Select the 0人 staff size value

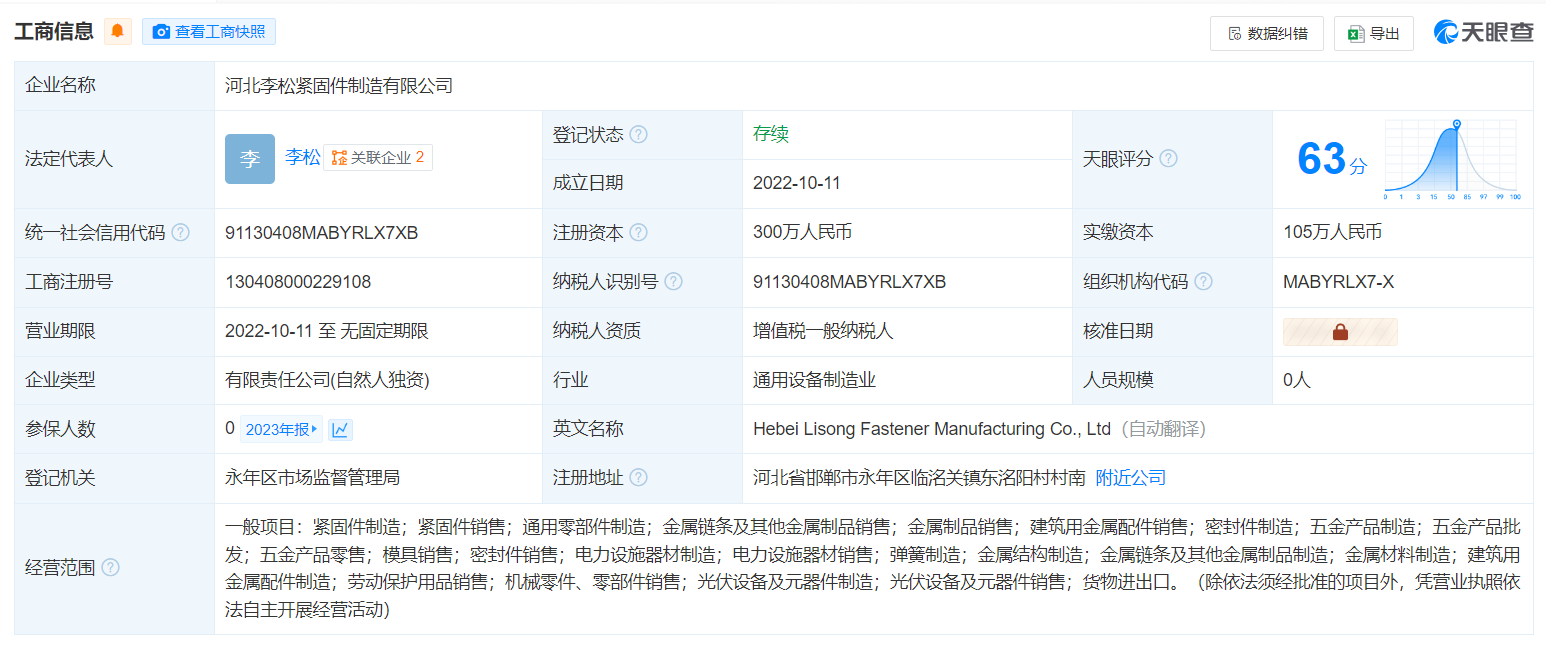(x=1297, y=380)
